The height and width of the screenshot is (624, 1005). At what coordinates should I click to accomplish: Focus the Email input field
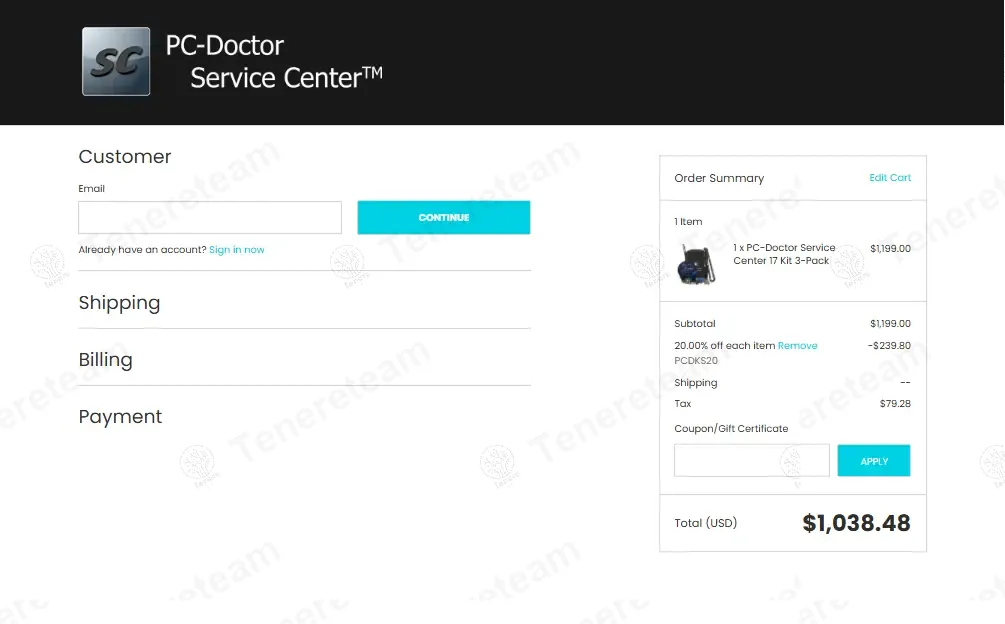click(x=210, y=218)
